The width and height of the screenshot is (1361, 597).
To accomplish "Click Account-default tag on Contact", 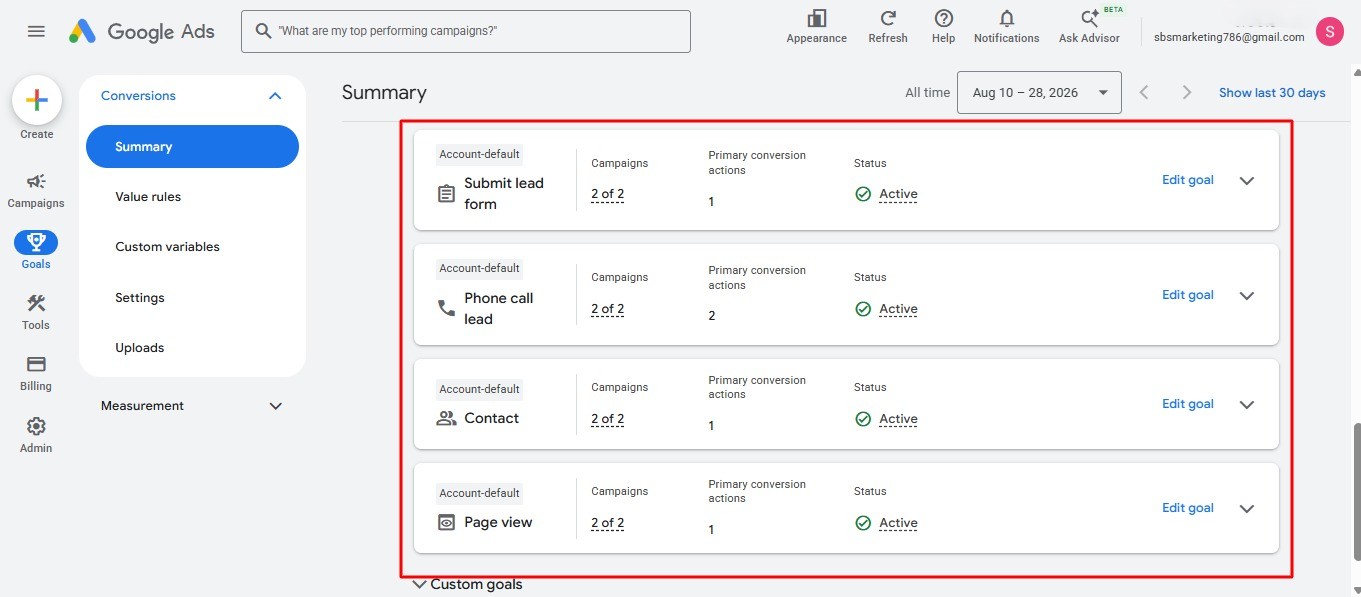I will pyautogui.click(x=479, y=389).
